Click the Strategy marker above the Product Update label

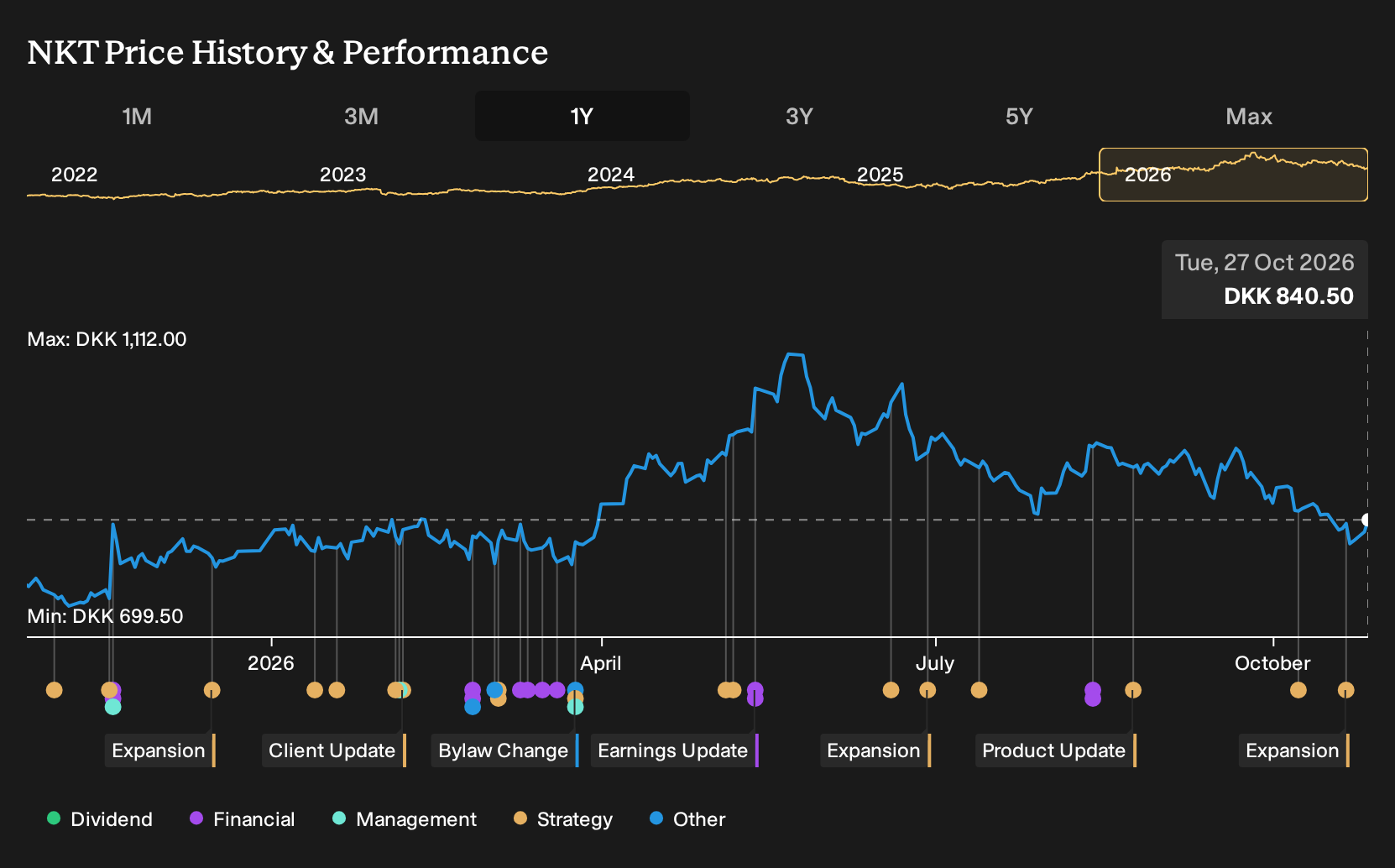tap(1133, 690)
